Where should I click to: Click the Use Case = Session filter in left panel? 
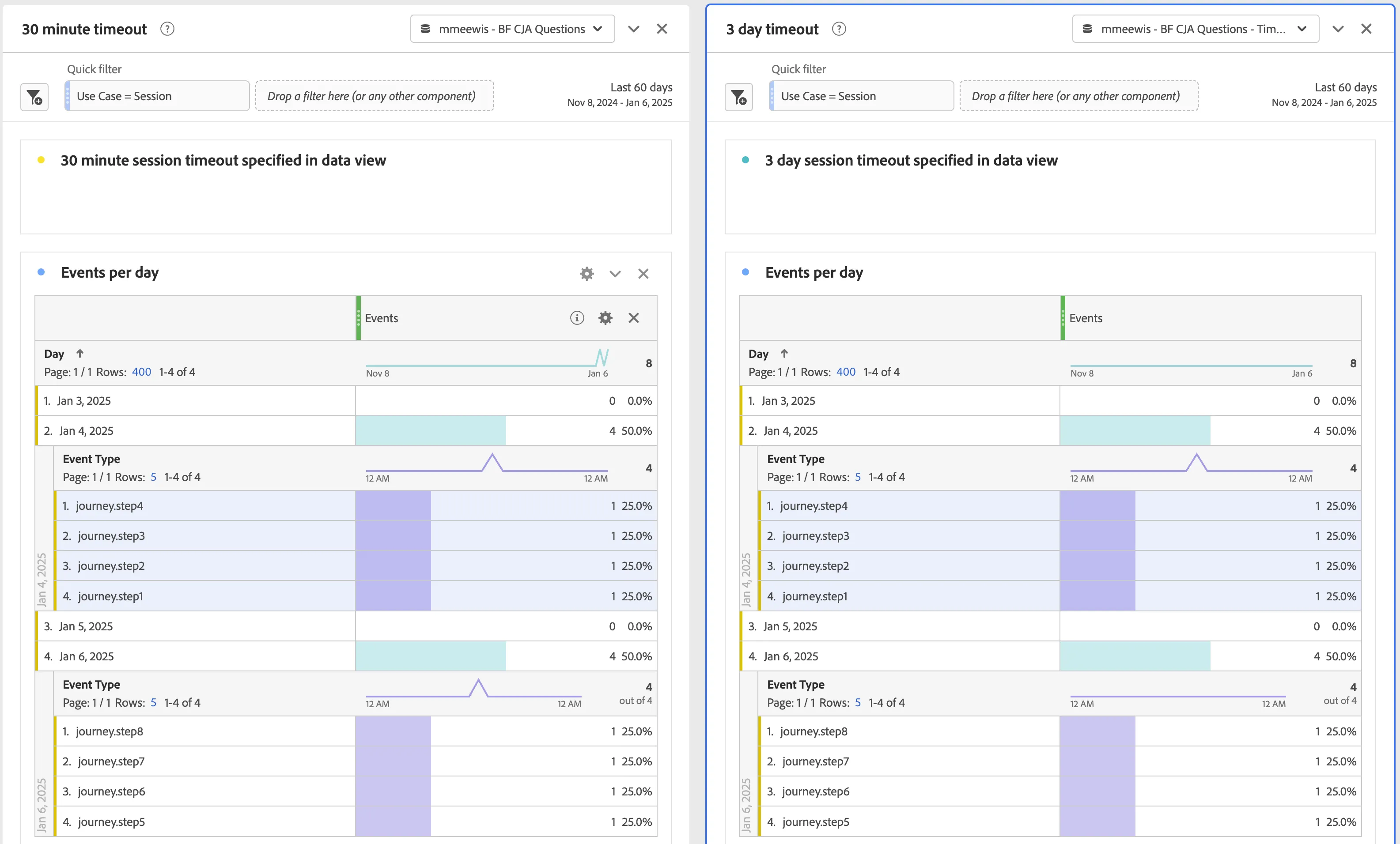157,96
